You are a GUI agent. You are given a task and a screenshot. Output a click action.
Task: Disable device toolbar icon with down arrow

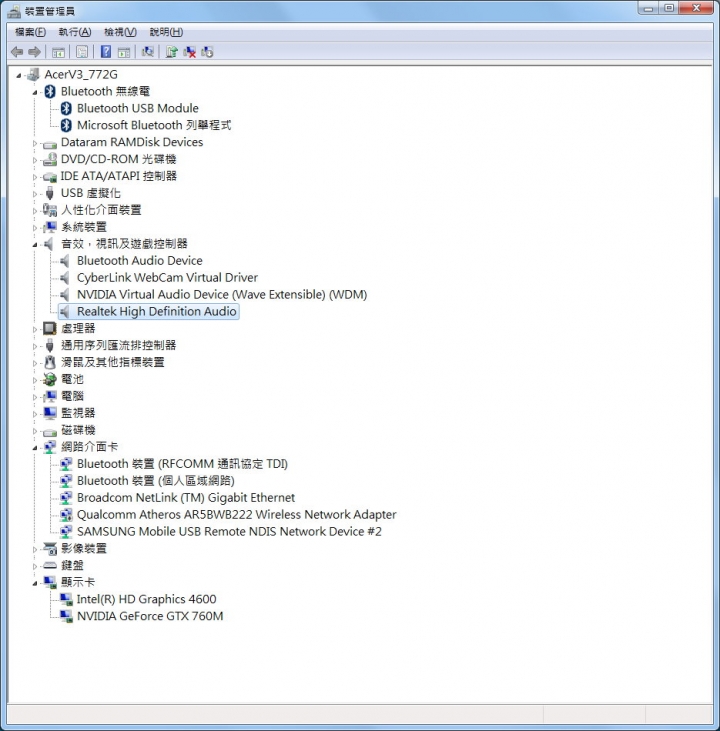click(207, 52)
